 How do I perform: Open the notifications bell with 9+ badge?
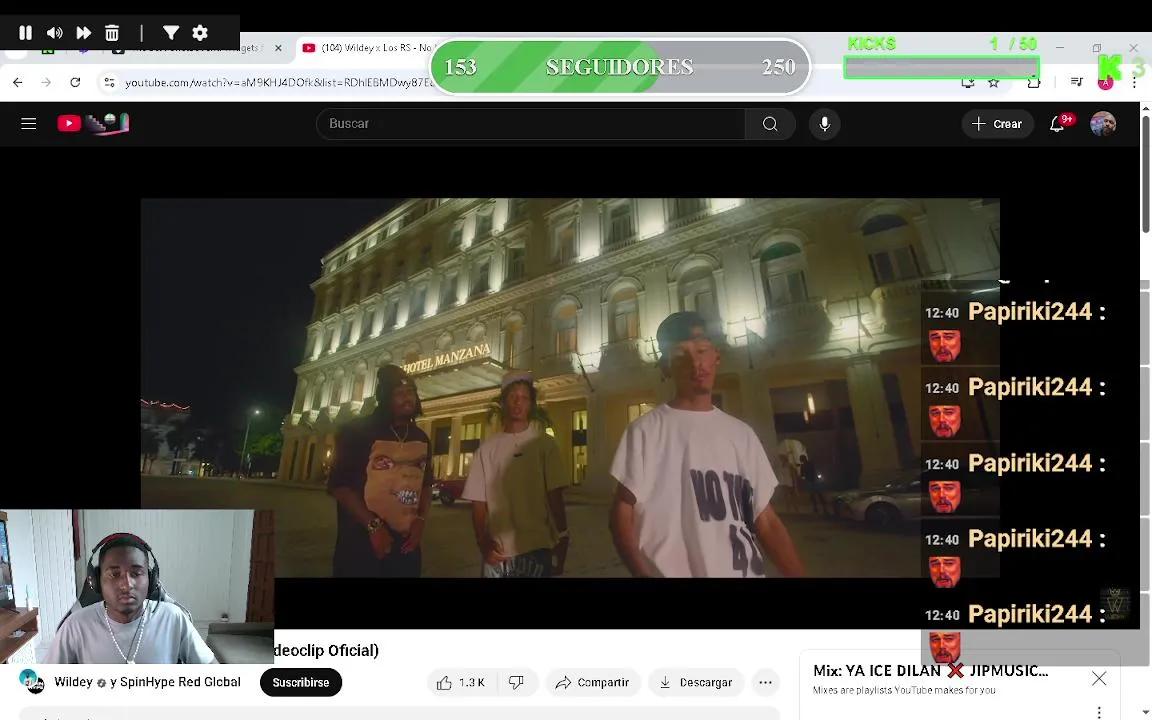[x=1057, y=123]
